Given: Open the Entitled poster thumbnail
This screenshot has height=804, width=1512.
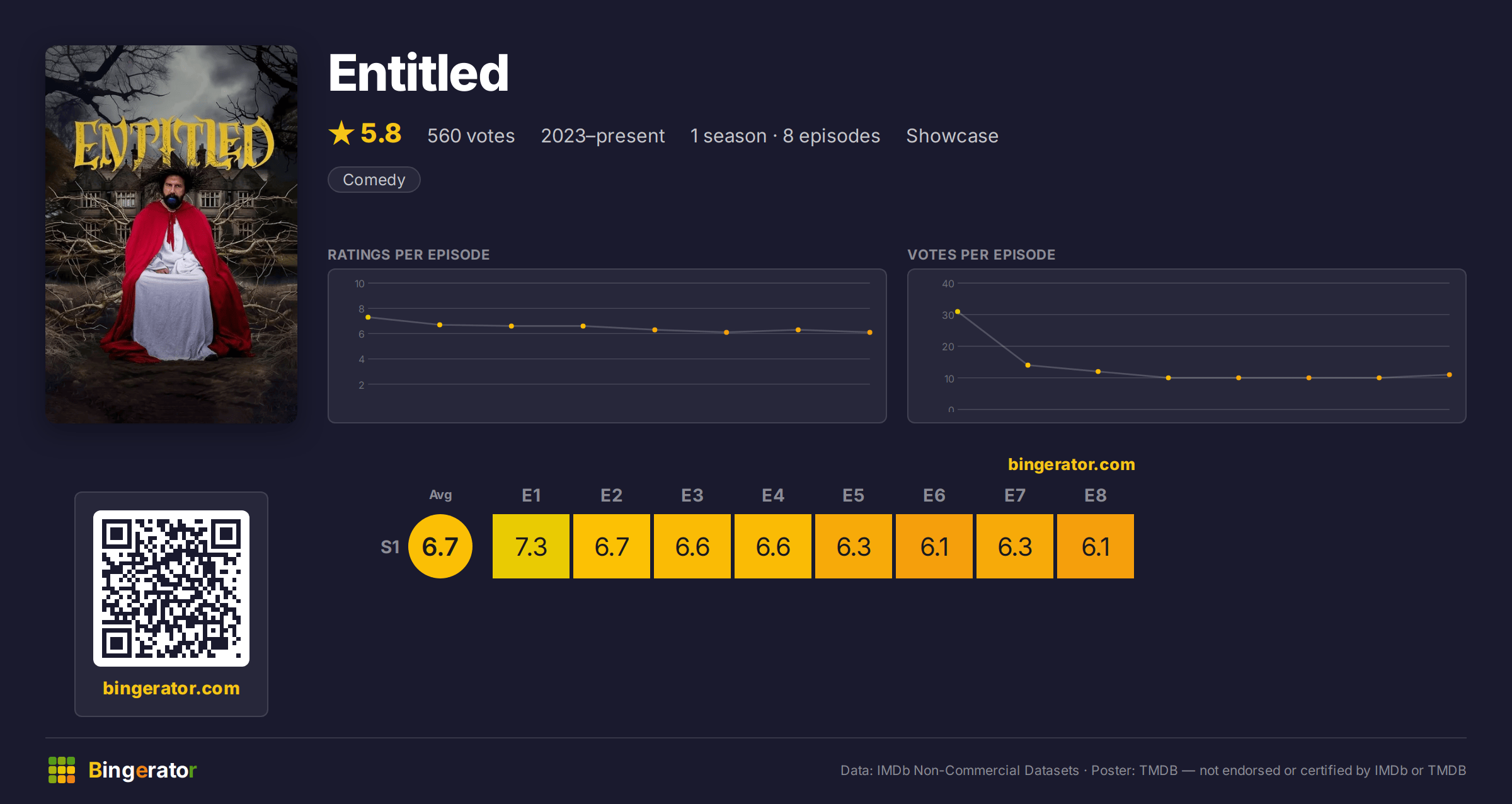Looking at the screenshot, I should 171,234.
